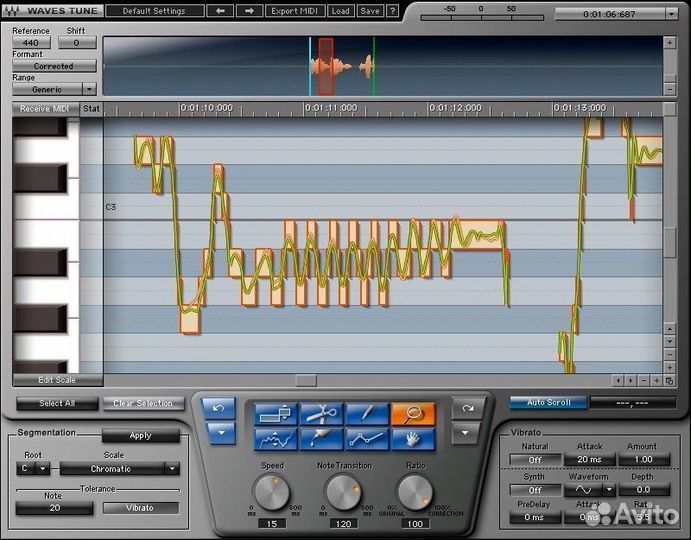Select the Hand navigation tool

coord(413,439)
